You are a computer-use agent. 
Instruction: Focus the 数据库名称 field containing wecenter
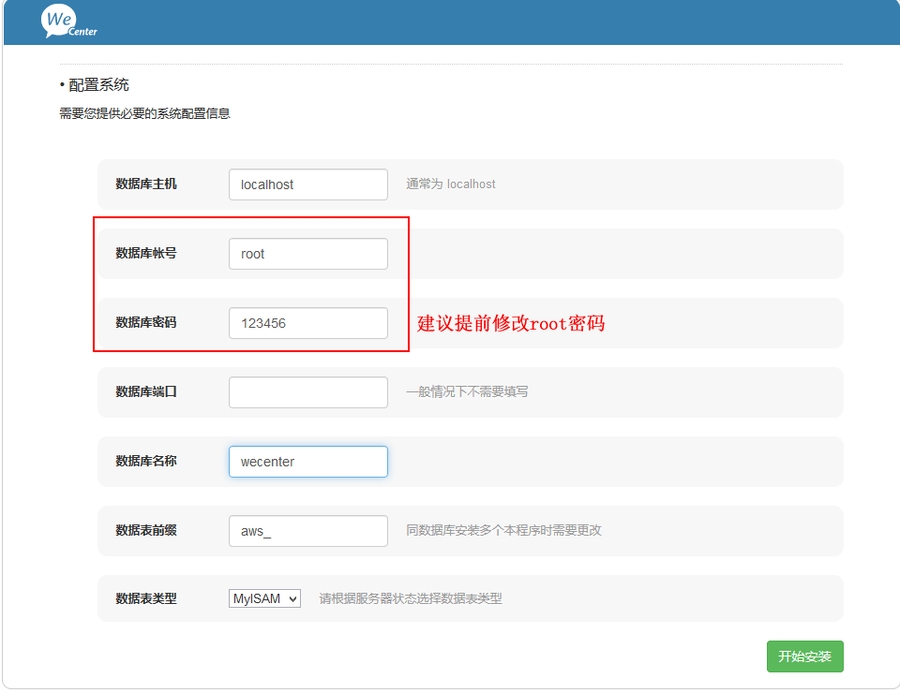307,461
